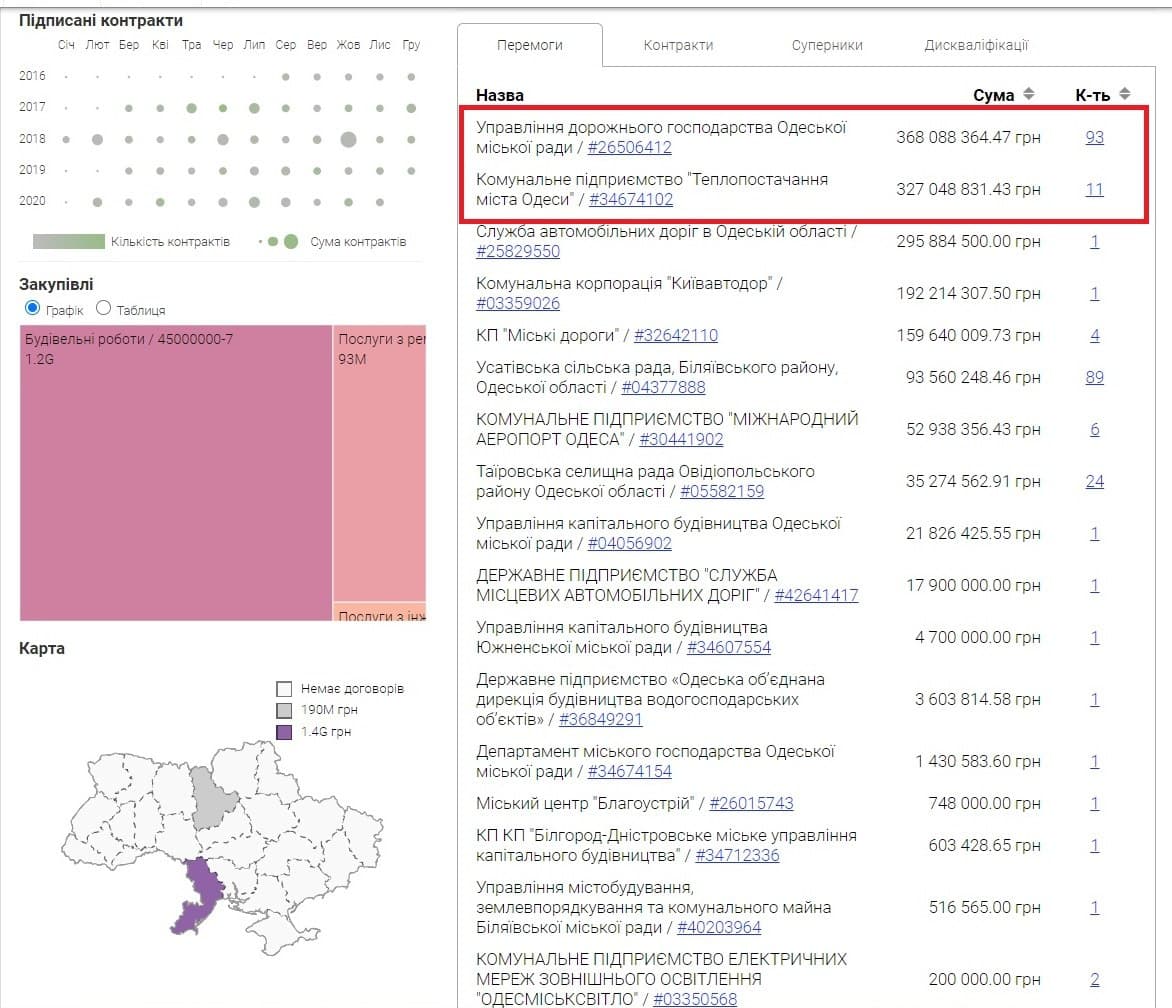1172x1008 pixels.
Task: Click the purple 1.4G грн legend swatch
Action: (284, 732)
